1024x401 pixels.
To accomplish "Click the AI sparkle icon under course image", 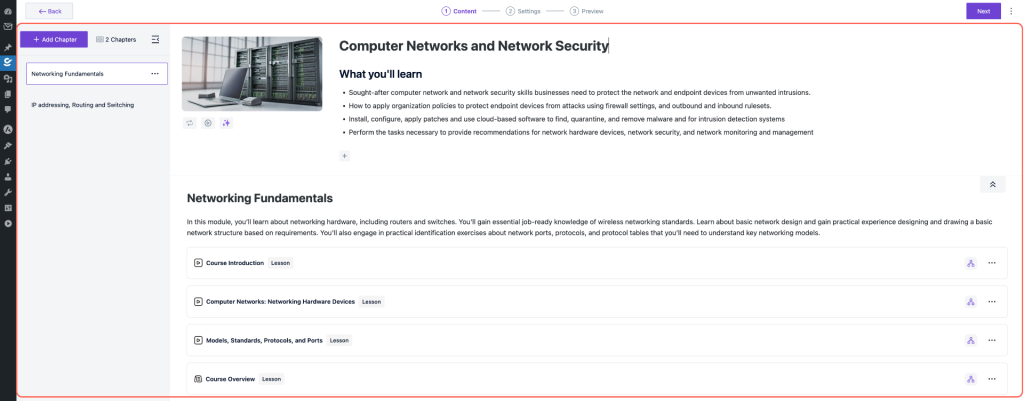I will (226, 123).
